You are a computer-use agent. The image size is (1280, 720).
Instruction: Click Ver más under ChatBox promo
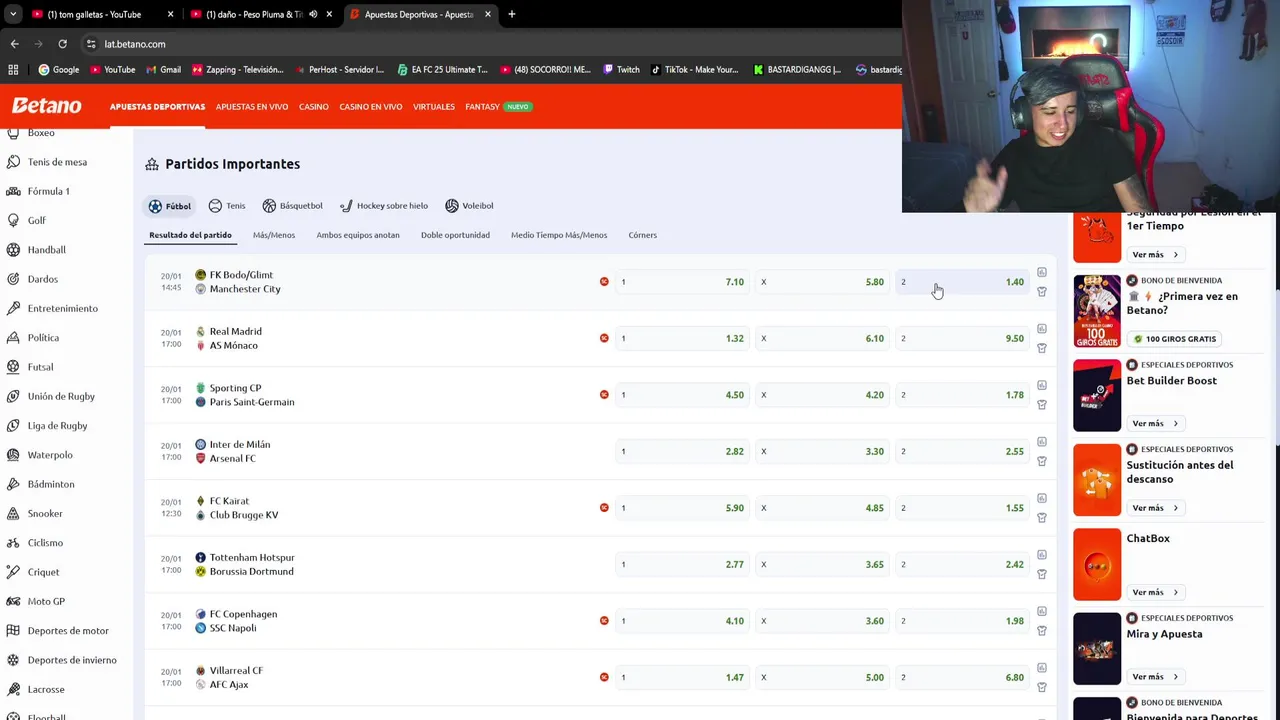[1155, 592]
